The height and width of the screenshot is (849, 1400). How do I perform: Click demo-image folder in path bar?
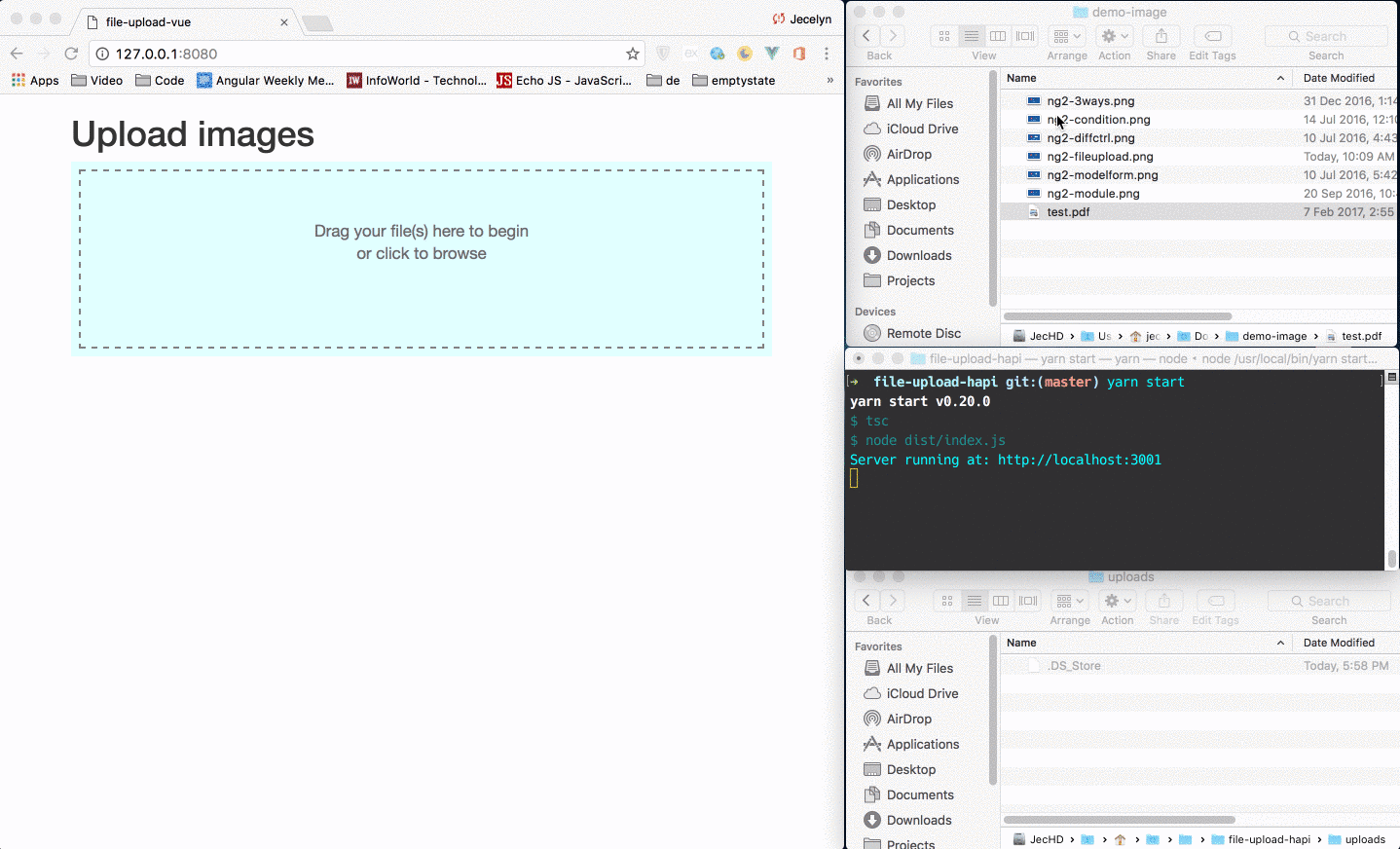(x=1266, y=336)
